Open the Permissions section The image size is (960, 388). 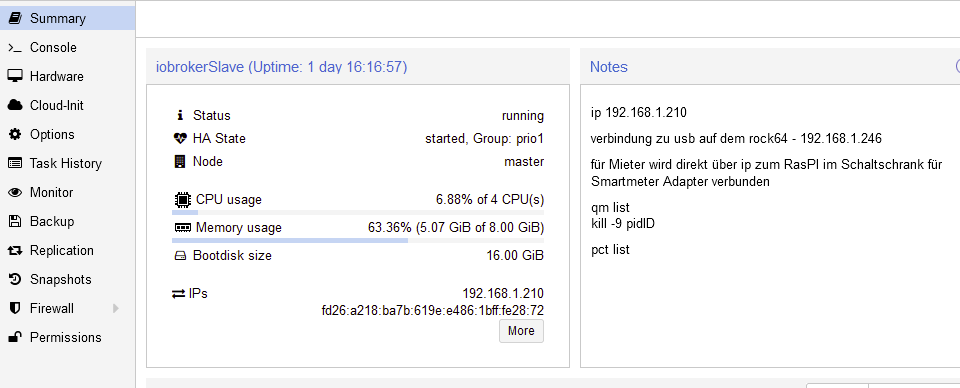[x=67, y=337]
